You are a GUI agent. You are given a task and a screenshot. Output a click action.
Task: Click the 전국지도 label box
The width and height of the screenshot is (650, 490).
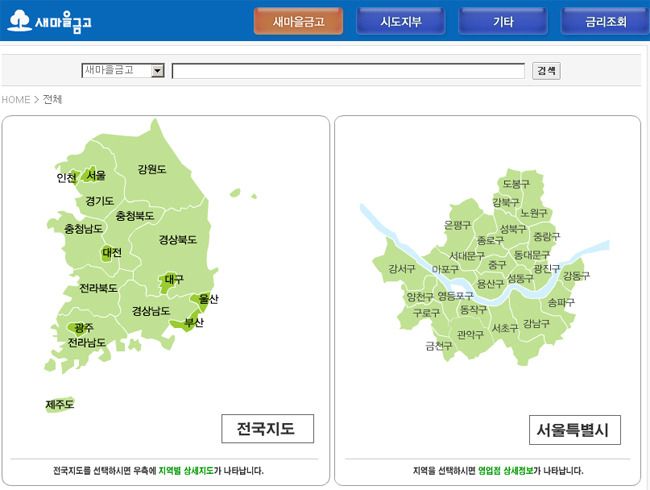(267, 429)
